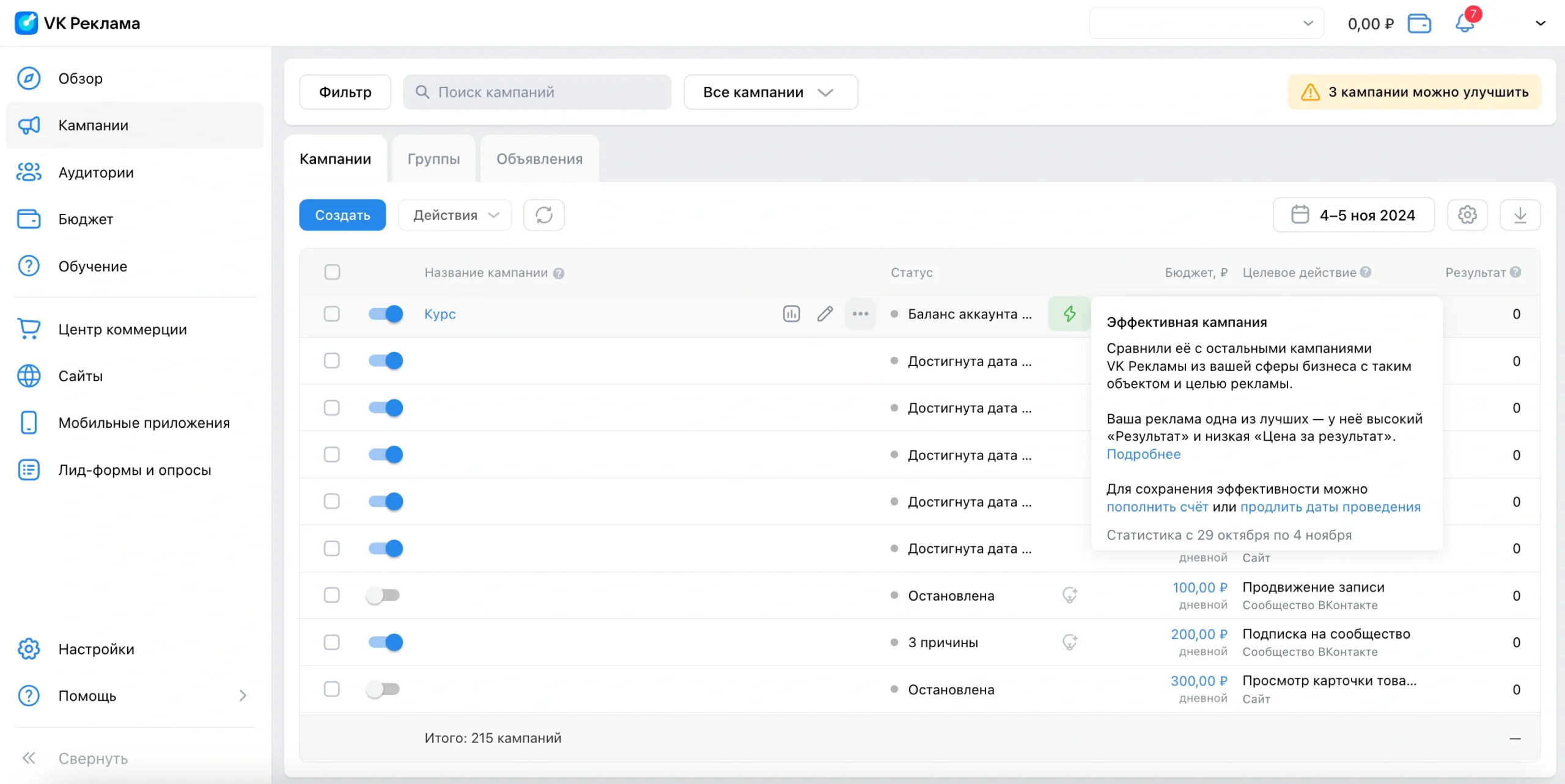This screenshot has height=784, width=1565.
Task: Open table column settings gear icon
Action: 1467,215
